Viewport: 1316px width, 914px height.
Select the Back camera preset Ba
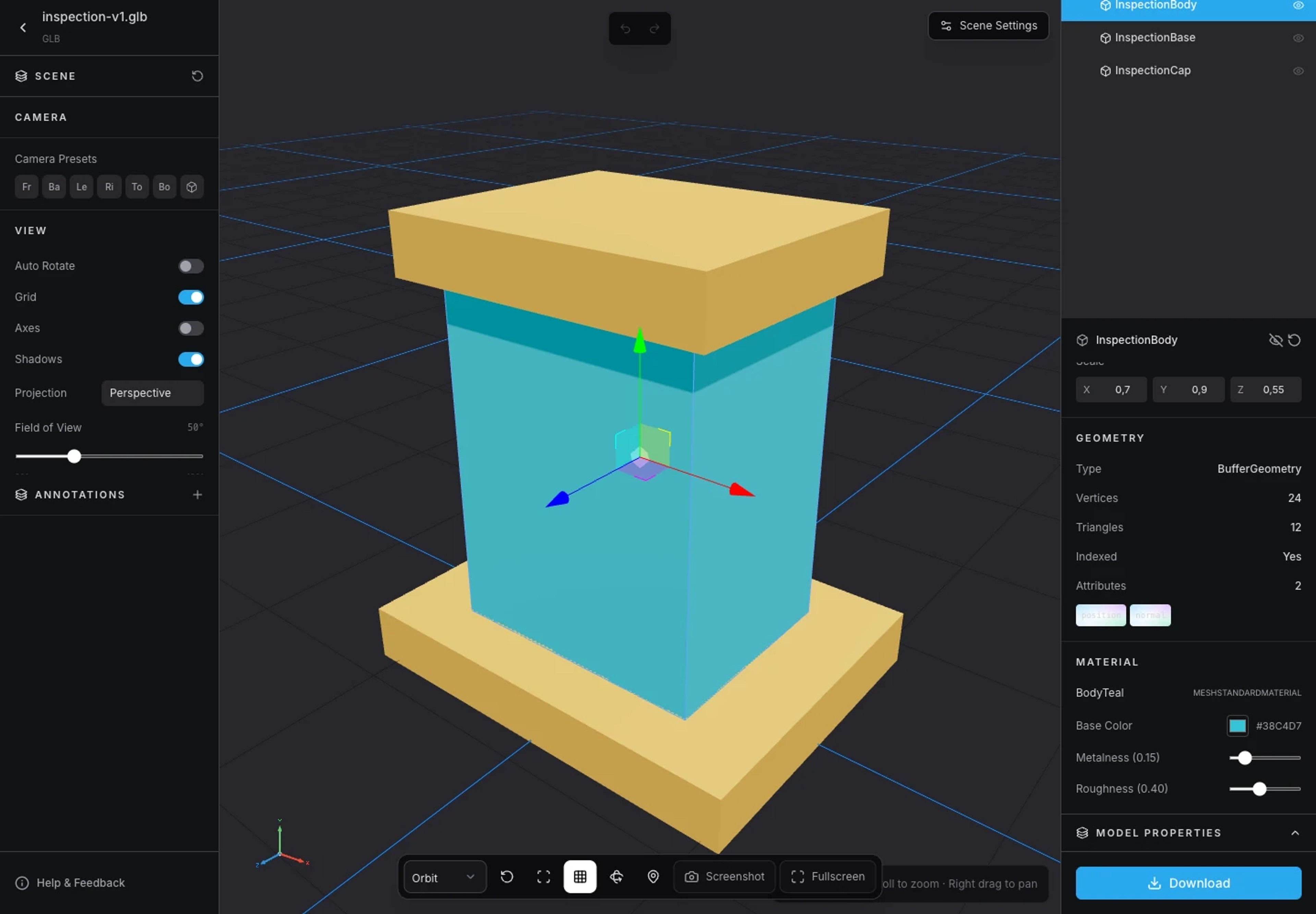[x=54, y=187]
